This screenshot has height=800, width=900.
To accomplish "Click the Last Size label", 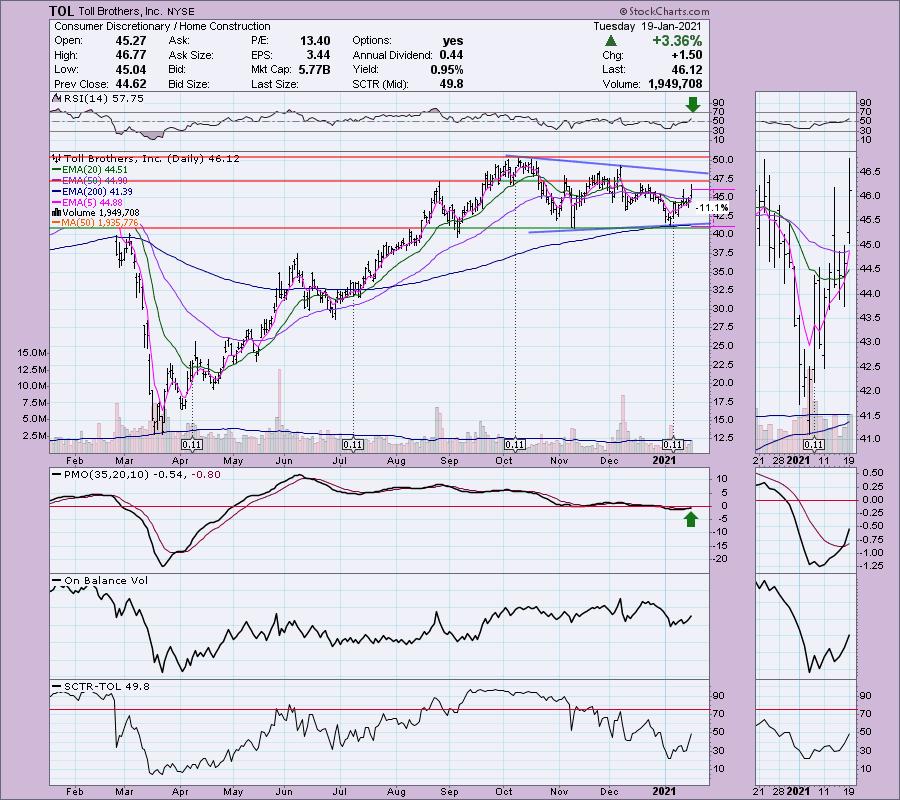I will [x=275, y=84].
